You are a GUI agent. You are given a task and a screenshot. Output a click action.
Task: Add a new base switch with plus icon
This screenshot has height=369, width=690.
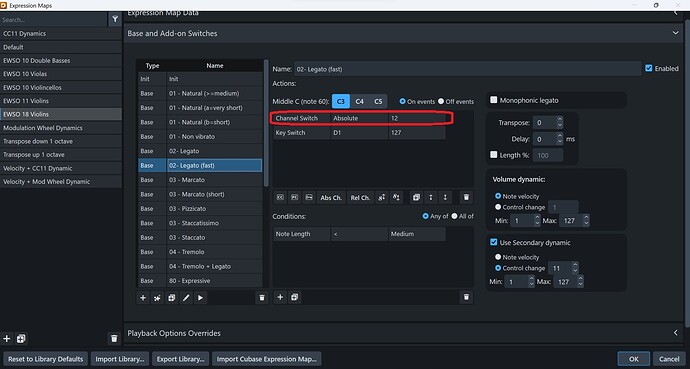143,298
